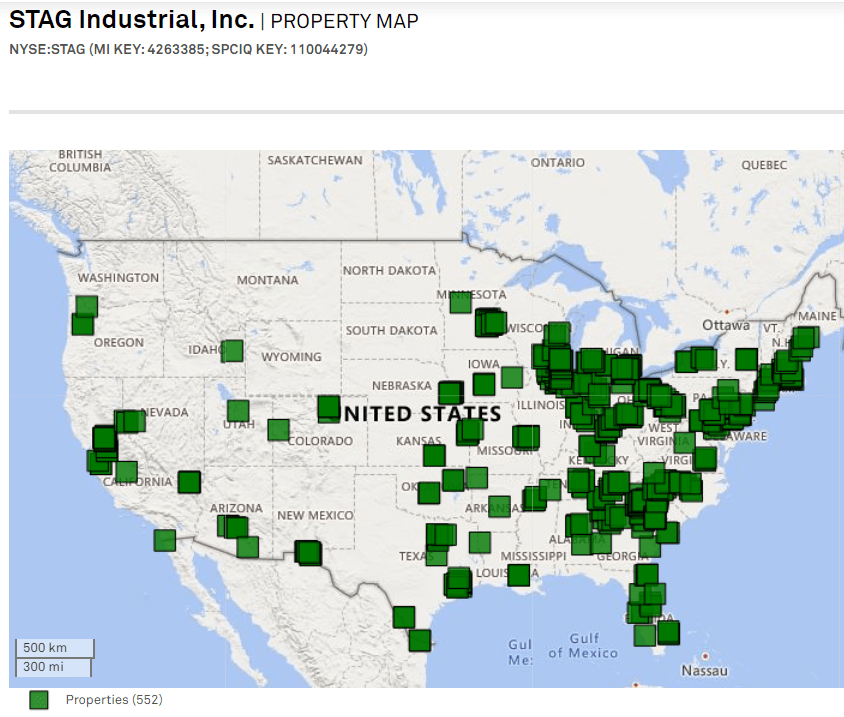Click the 'Ottawa' city label

(726, 325)
